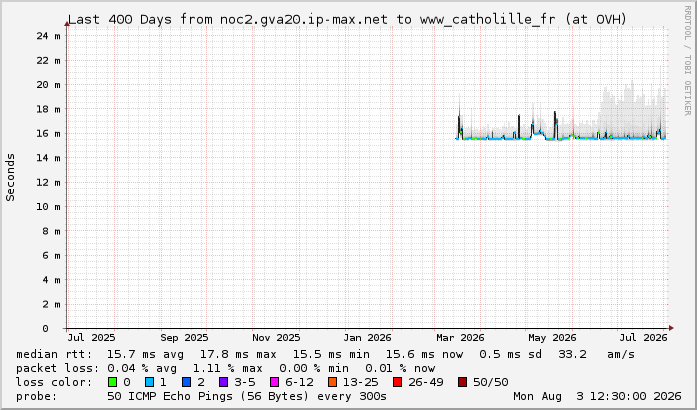The width and height of the screenshot is (697, 410).
Task: Click the 'packet loss:' legend label
Action: [x=58, y=369]
